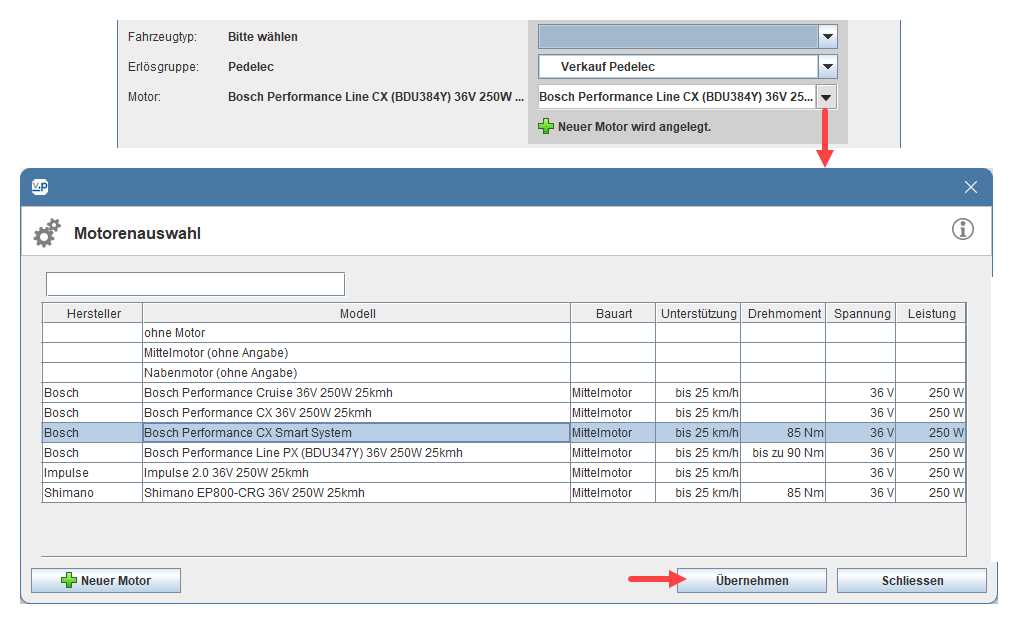This screenshot has height=624, width=1018.
Task: Select 'Nabenmotor (ohne Angabe)' row
Action: tap(504, 373)
